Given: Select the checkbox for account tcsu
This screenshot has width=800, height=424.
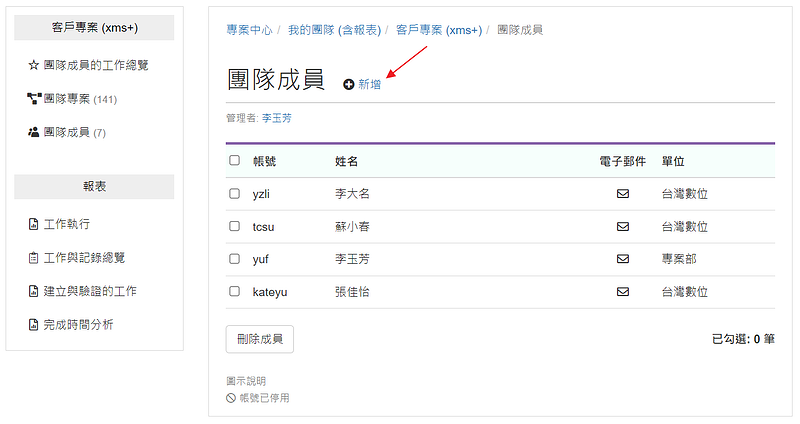Looking at the screenshot, I should click(x=235, y=226).
